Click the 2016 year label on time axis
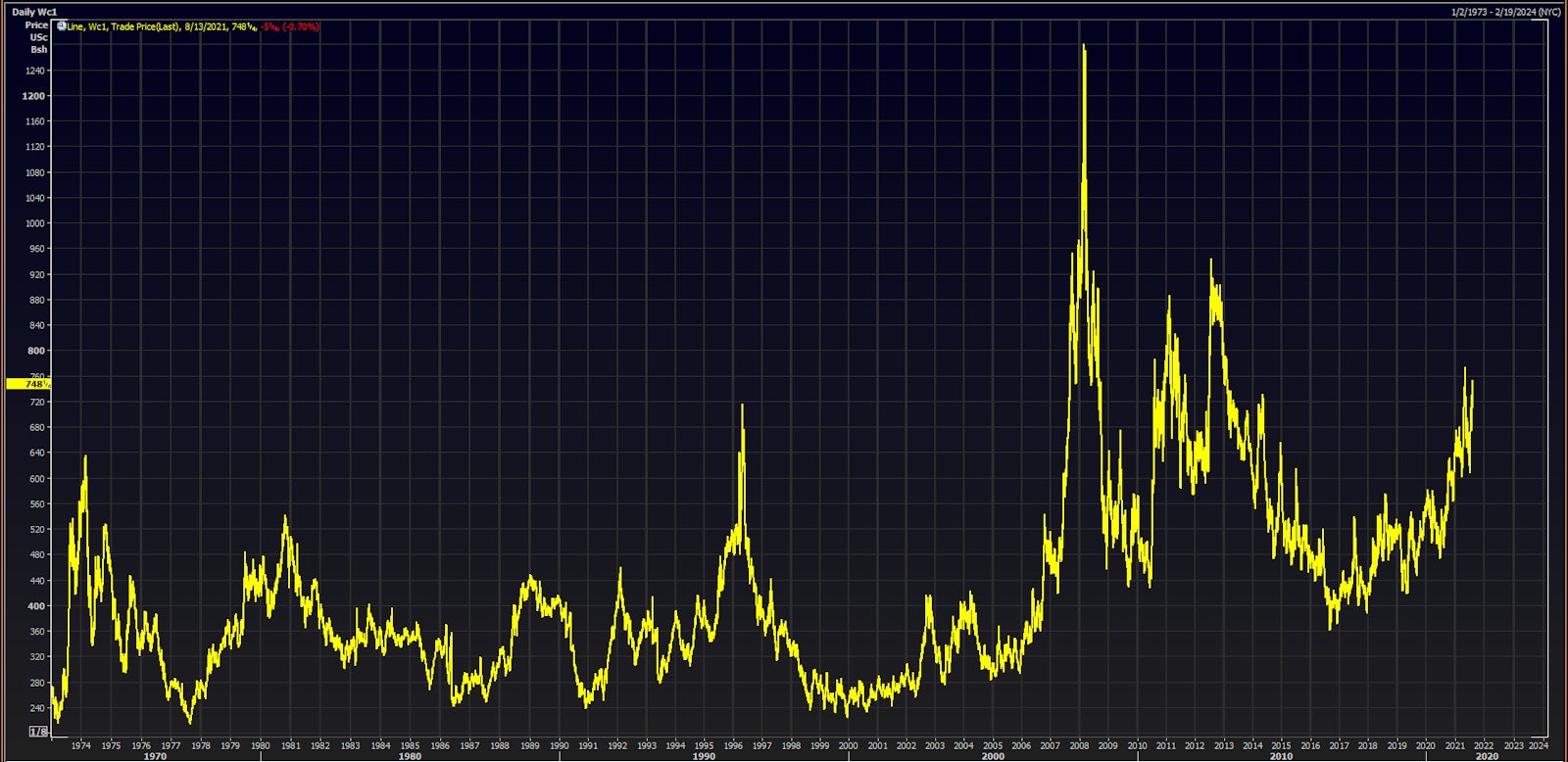Image resolution: width=1568 pixels, height=762 pixels. coord(1310,745)
